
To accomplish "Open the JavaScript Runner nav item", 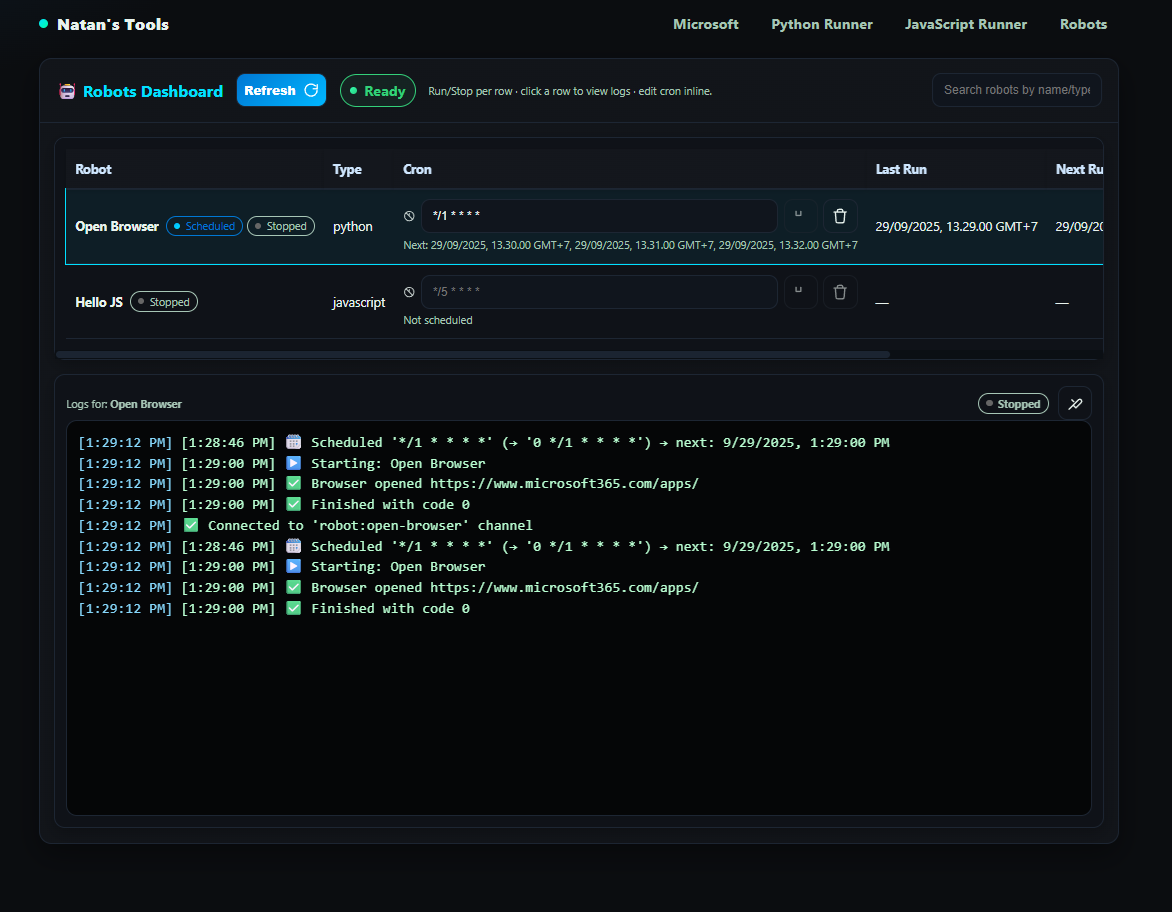I will tap(965, 24).
